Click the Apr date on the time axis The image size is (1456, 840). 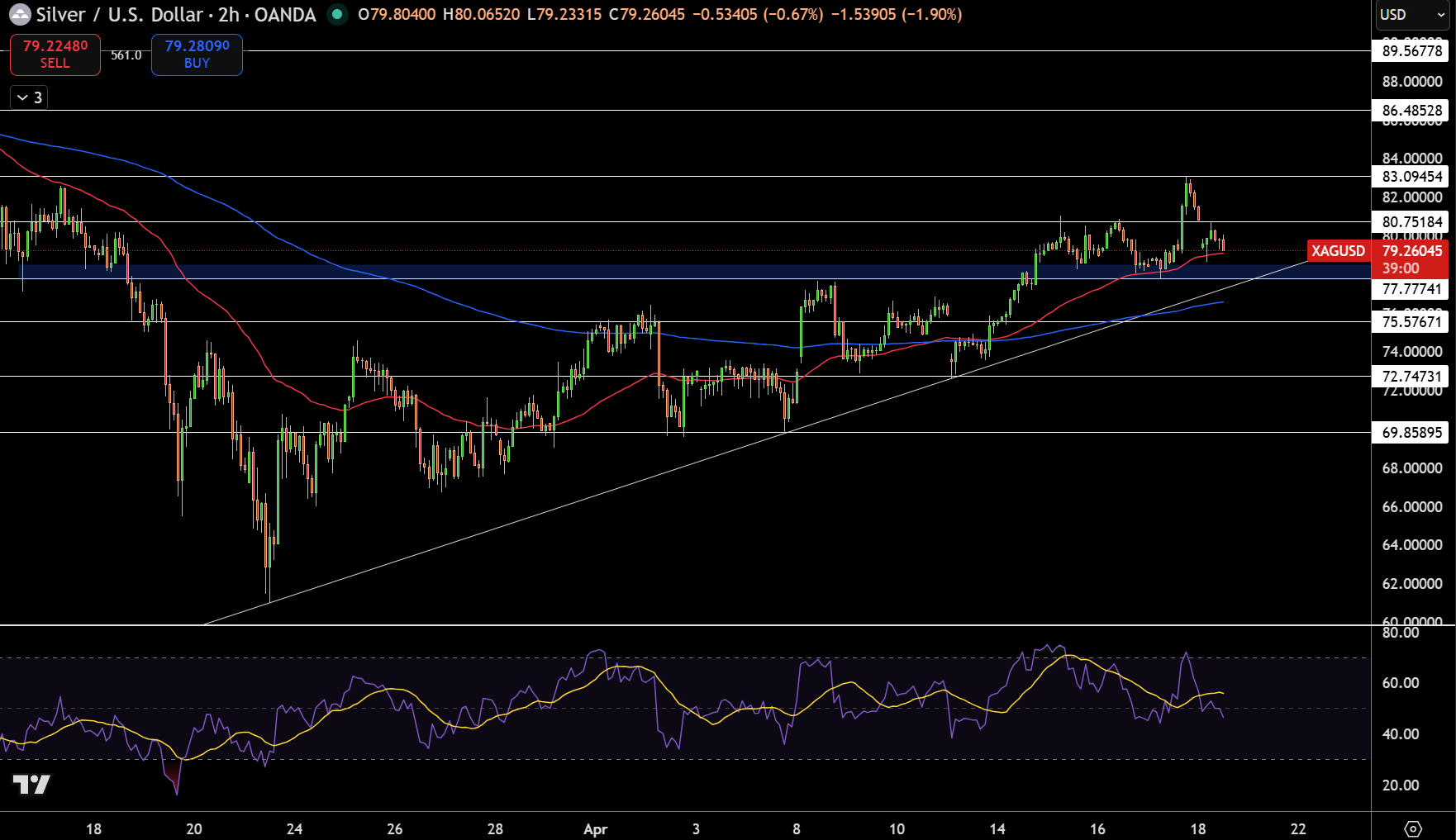pos(595,829)
